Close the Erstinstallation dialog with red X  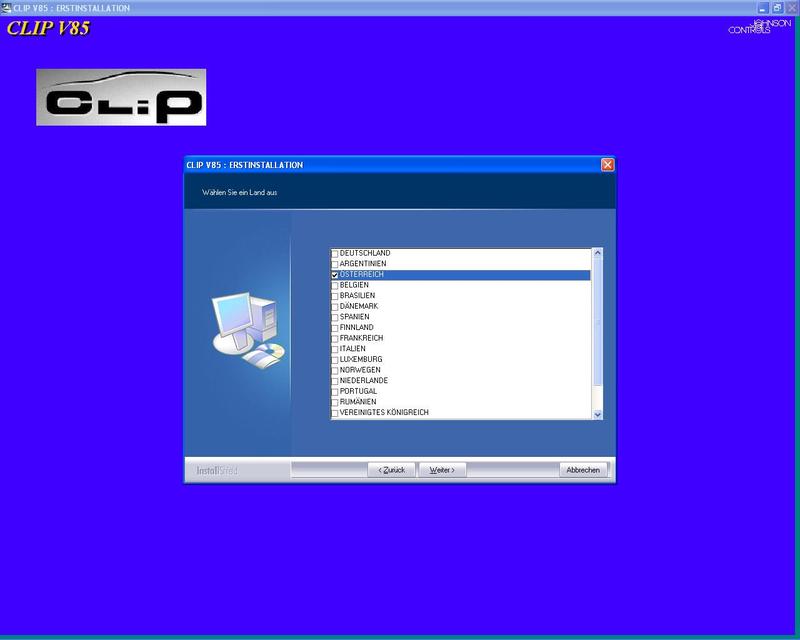pos(607,165)
